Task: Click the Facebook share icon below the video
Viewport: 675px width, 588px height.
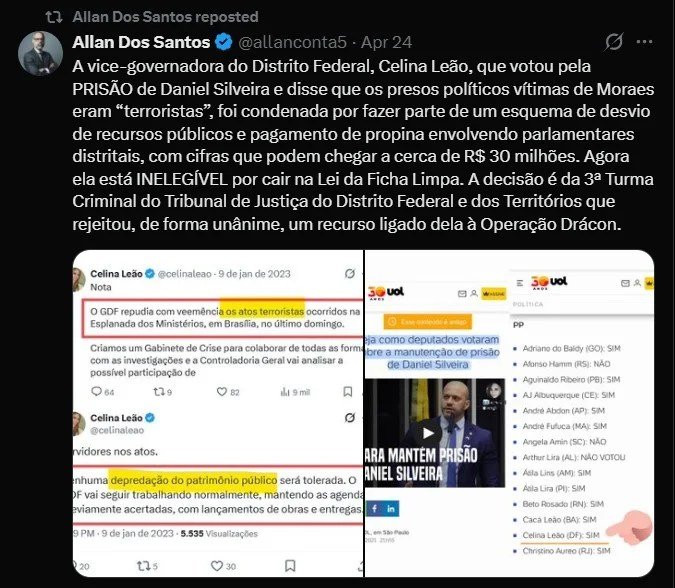Action: pyautogui.click(x=375, y=508)
